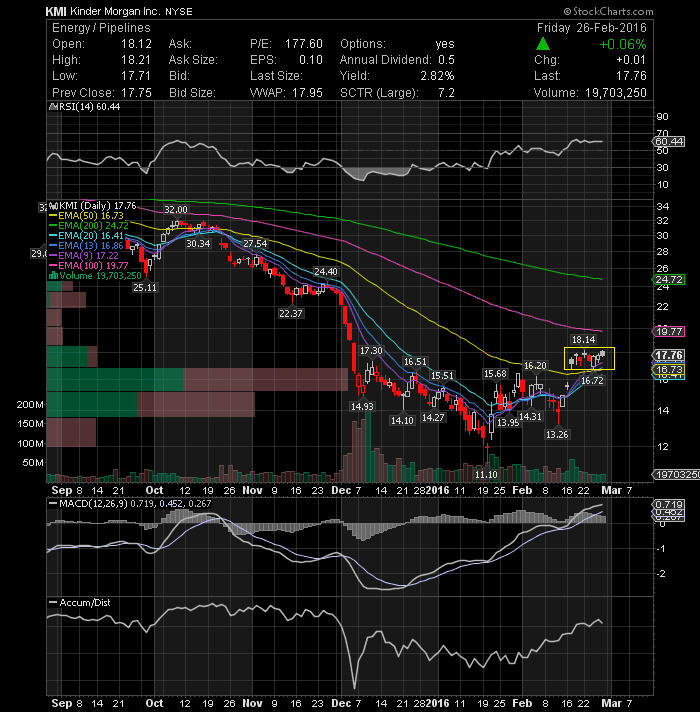Select the High value 18.21
The image size is (700, 712).
(136, 60)
